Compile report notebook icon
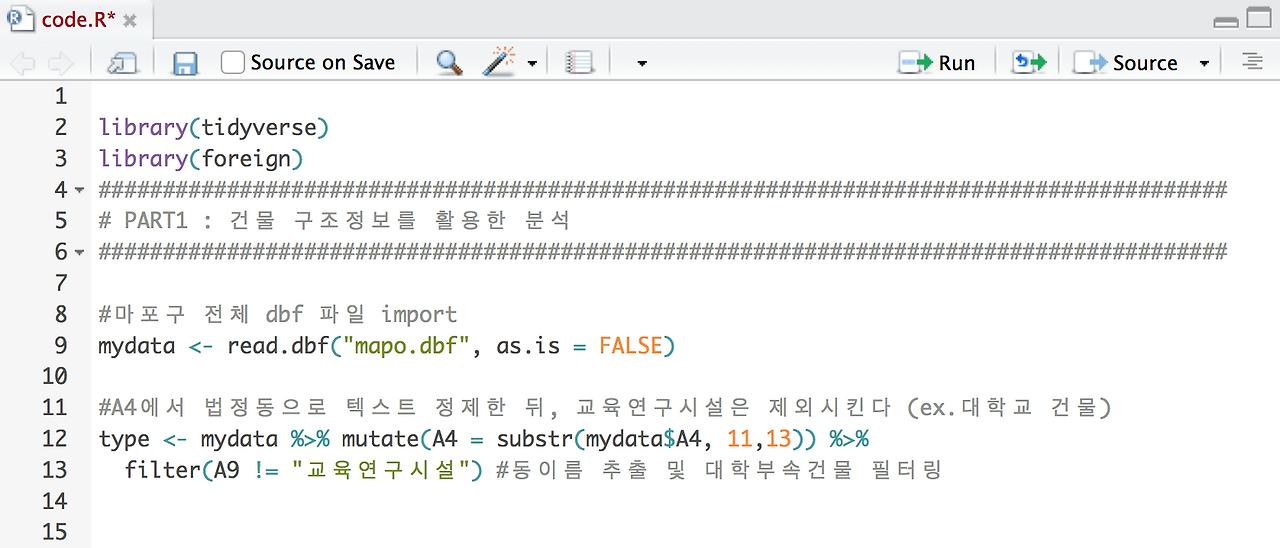Image resolution: width=1280 pixels, height=548 pixels. 579,63
